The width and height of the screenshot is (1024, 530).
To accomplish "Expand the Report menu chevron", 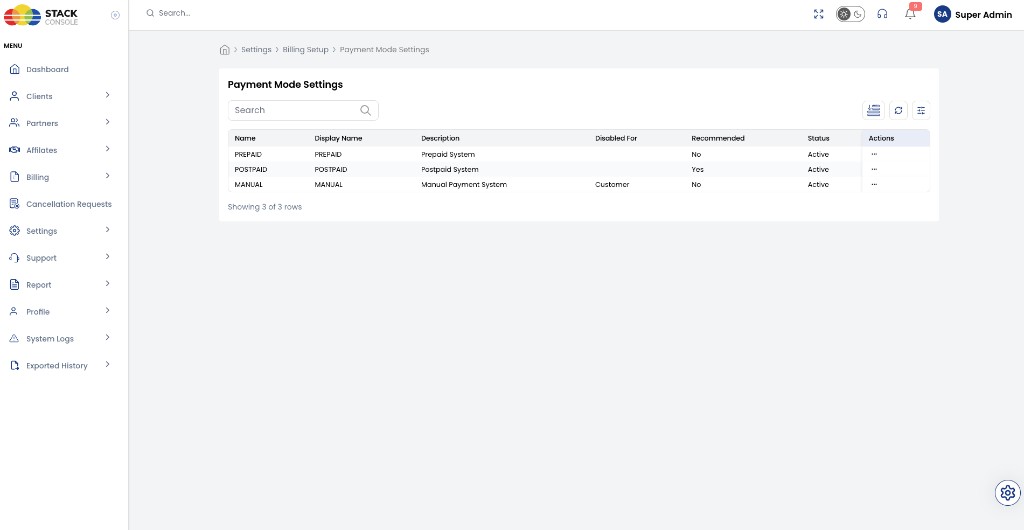I will coord(107,283).
